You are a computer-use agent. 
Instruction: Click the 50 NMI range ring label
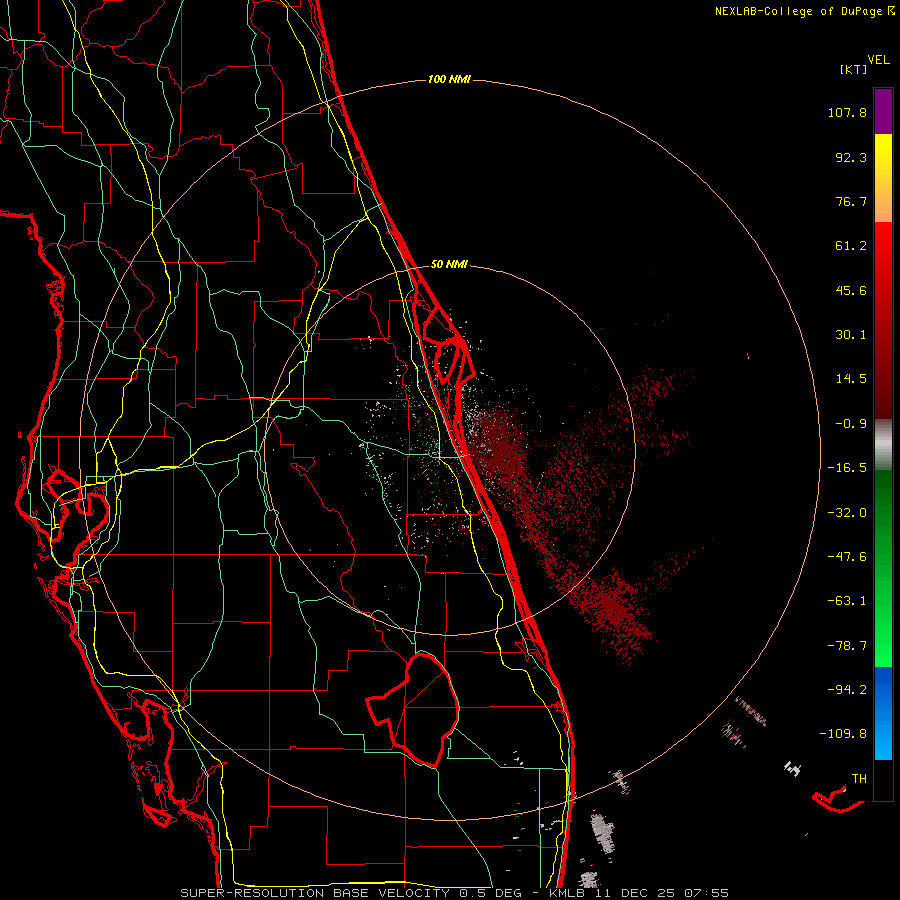449,265
